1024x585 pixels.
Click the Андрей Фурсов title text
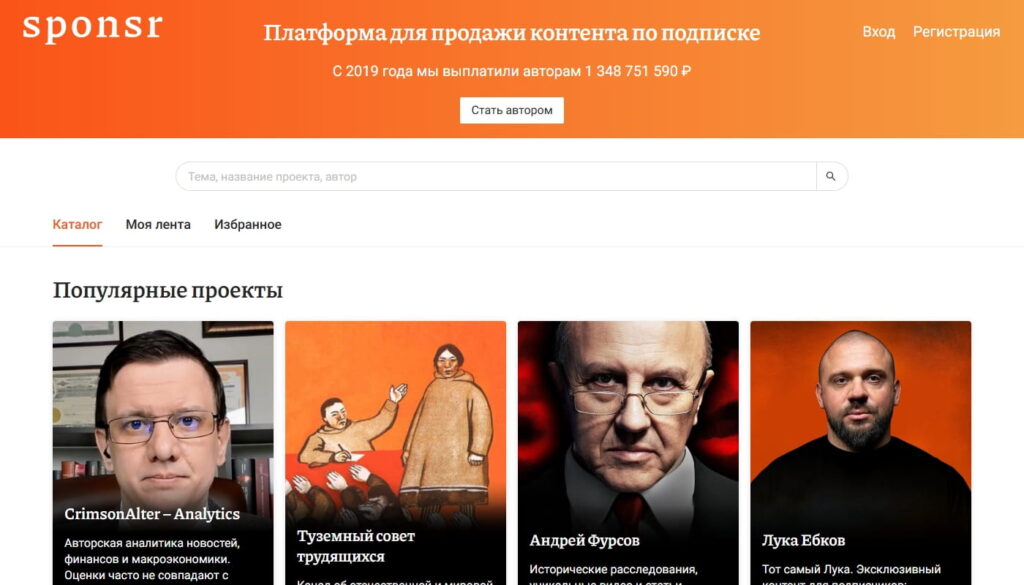[584, 541]
